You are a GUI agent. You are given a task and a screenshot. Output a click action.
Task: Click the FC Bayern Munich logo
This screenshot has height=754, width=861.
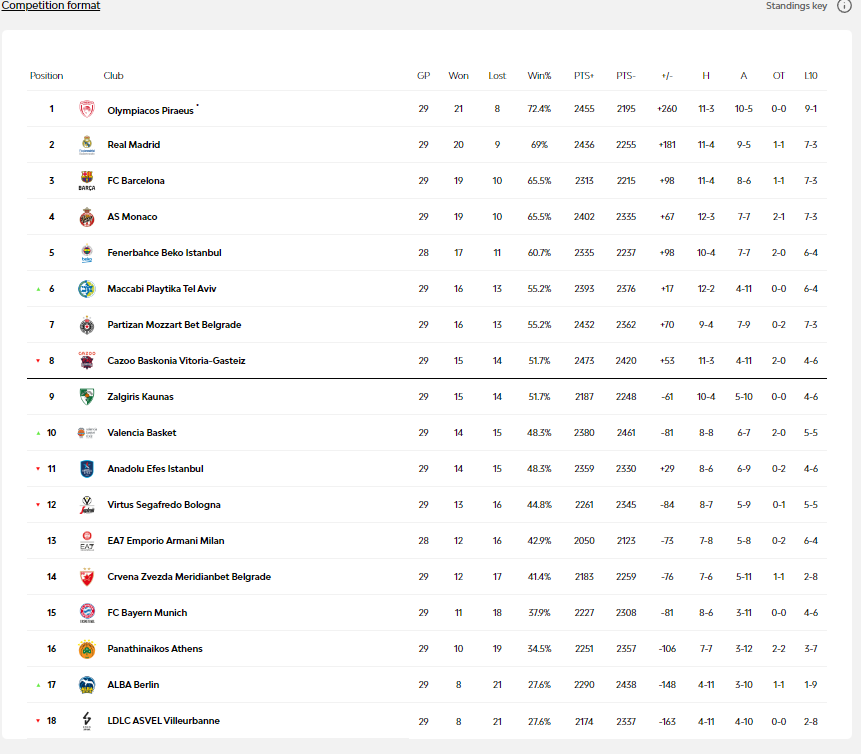(87, 613)
